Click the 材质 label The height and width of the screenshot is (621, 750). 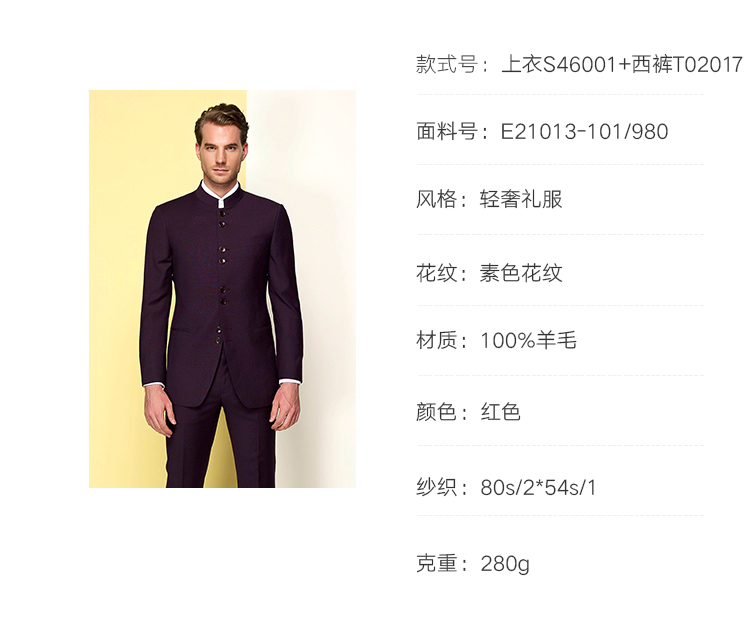pos(437,341)
